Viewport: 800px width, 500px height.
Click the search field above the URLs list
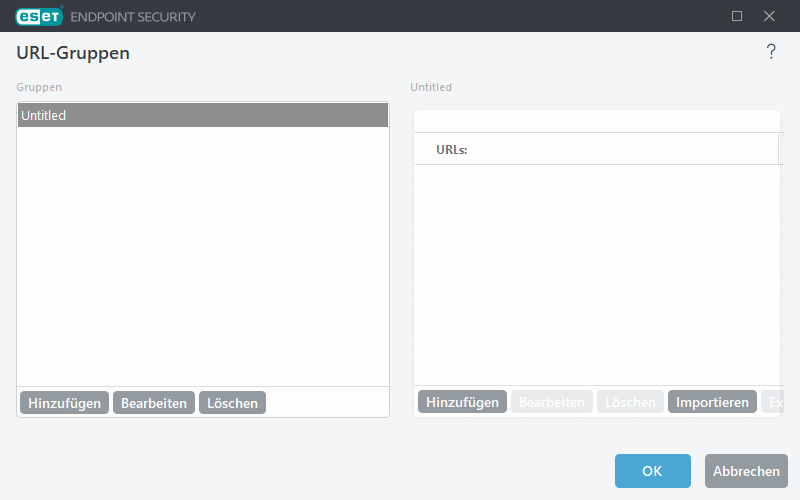click(x=596, y=121)
